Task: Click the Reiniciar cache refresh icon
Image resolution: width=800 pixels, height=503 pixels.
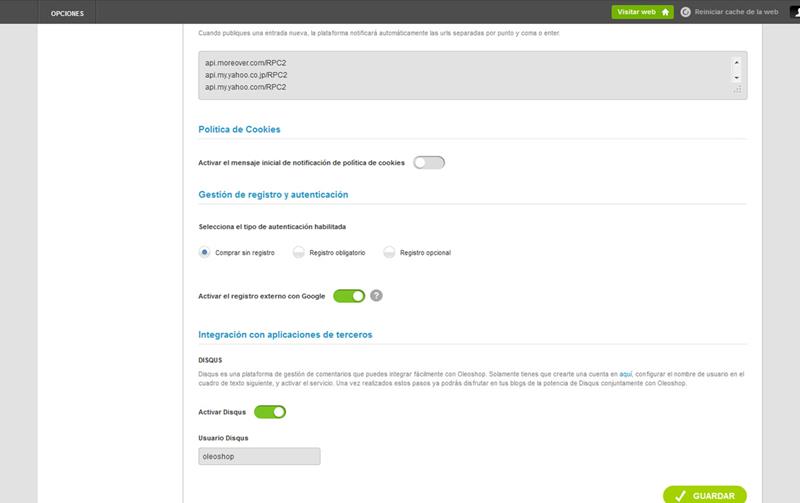Action: click(685, 12)
